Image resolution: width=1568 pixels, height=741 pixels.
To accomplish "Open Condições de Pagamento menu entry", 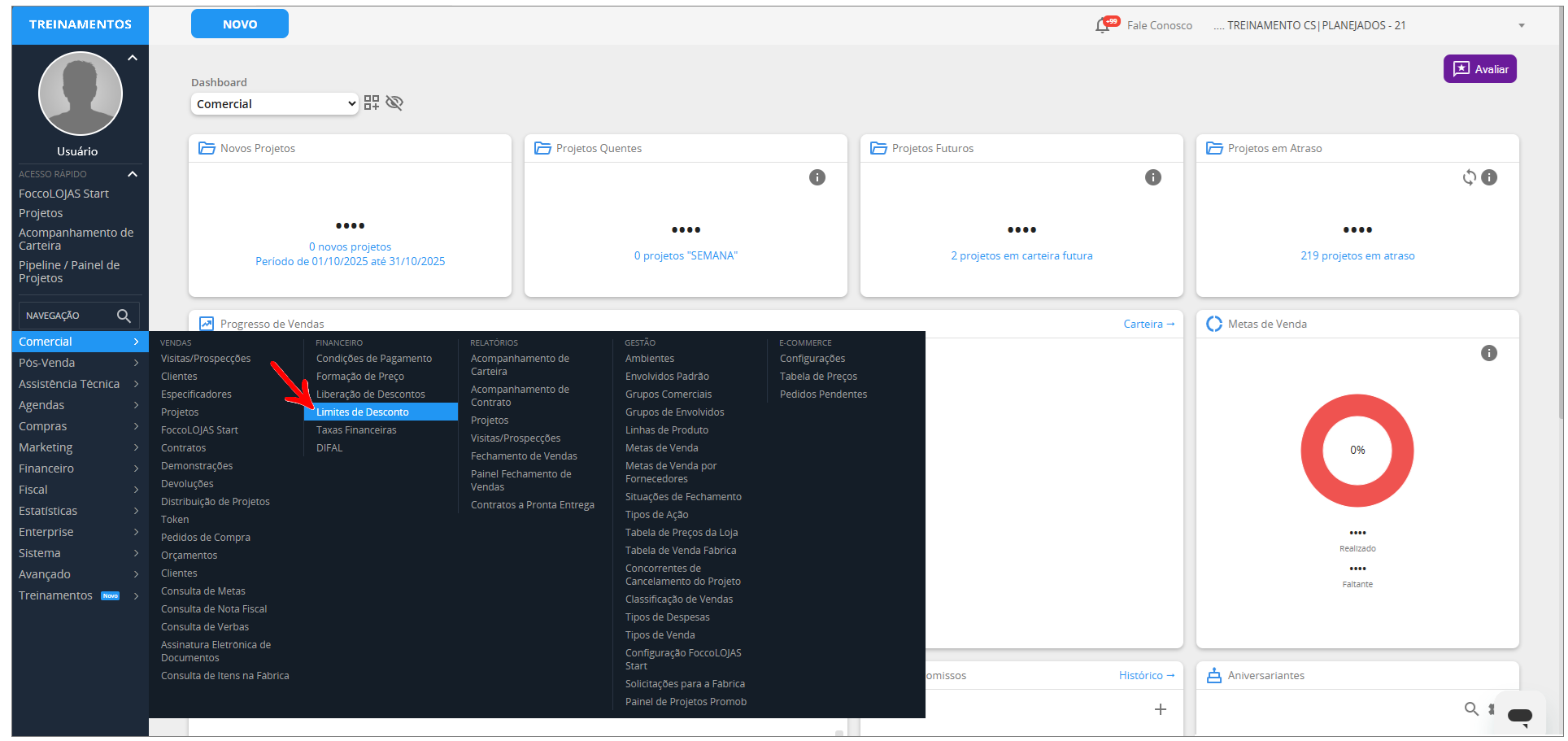I will [374, 359].
